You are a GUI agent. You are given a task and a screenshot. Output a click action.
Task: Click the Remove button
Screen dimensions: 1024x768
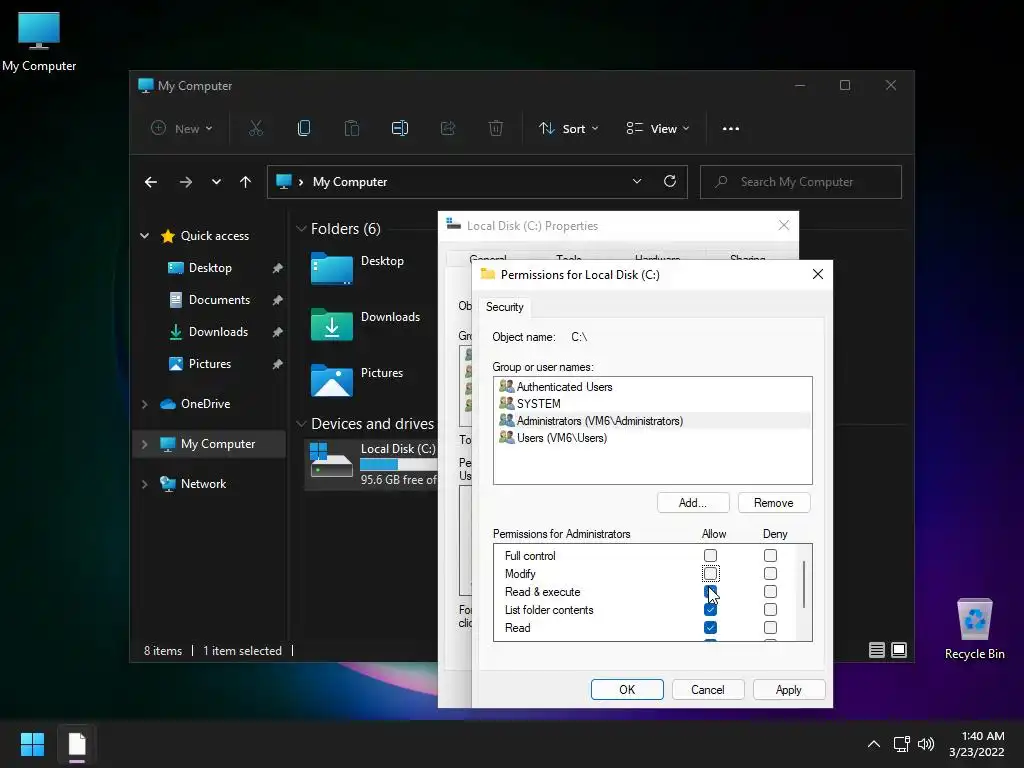[774, 503]
